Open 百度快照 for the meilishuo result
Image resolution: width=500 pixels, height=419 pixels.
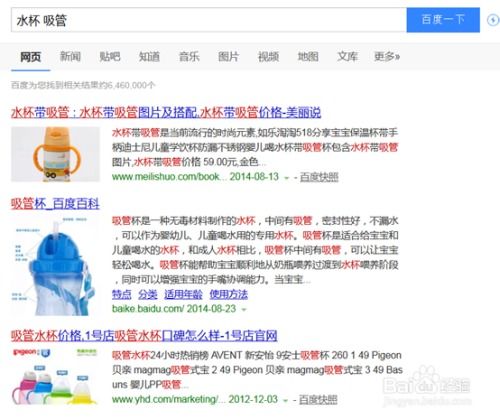point(319,177)
